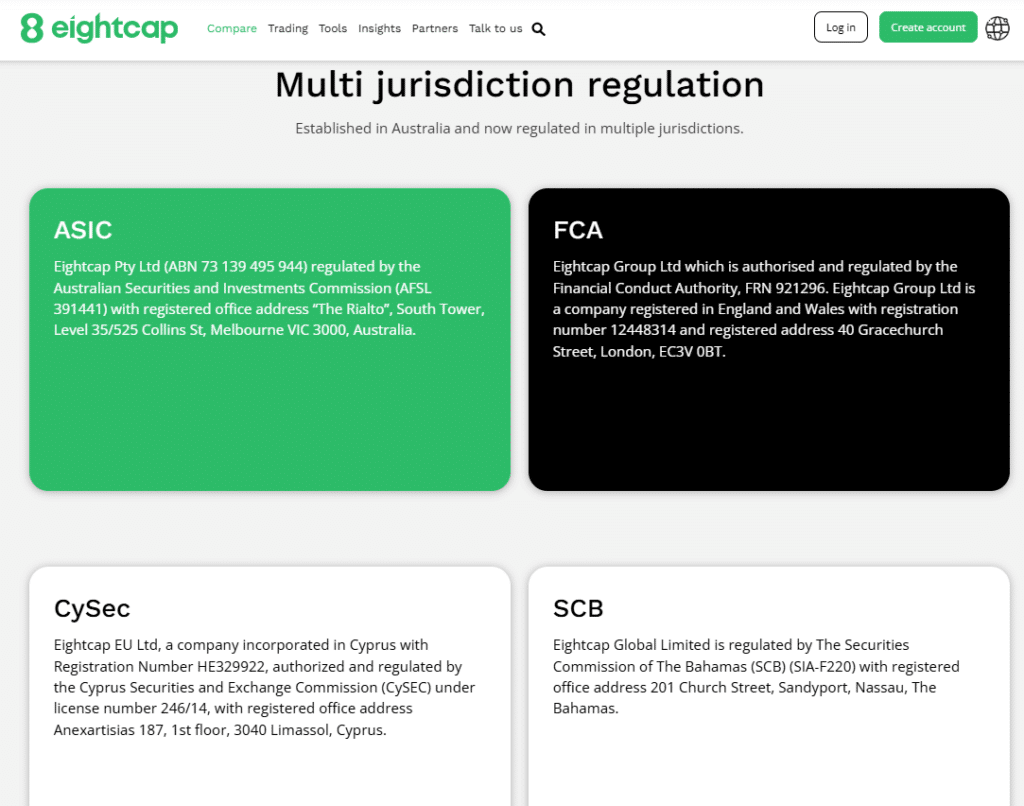The height and width of the screenshot is (806, 1024).
Task: Click the Log in button
Action: [x=840, y=27]
